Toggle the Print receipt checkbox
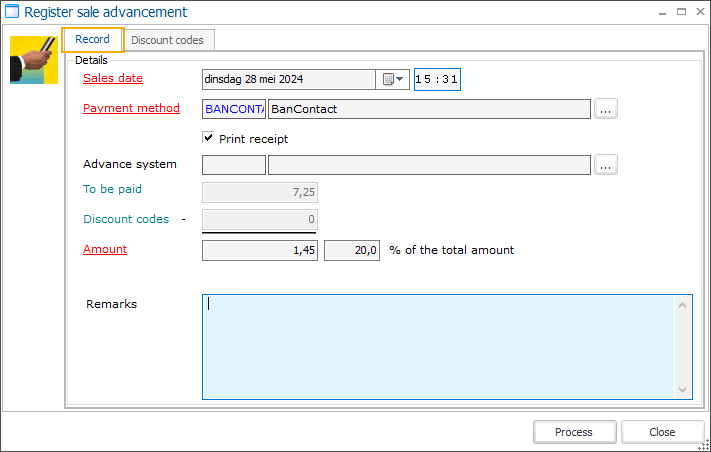 (x=208, y=138)
